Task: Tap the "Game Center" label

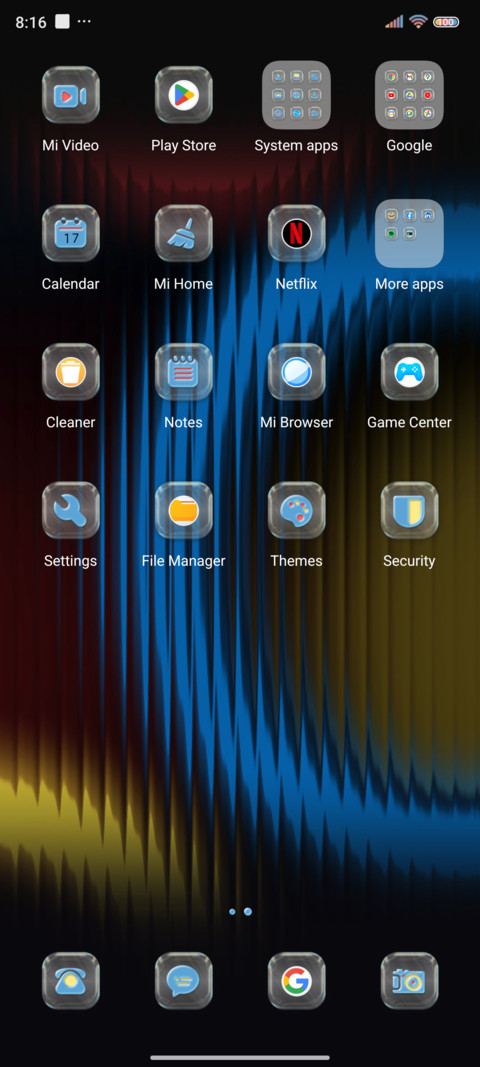Action: [x=409, y=422]
